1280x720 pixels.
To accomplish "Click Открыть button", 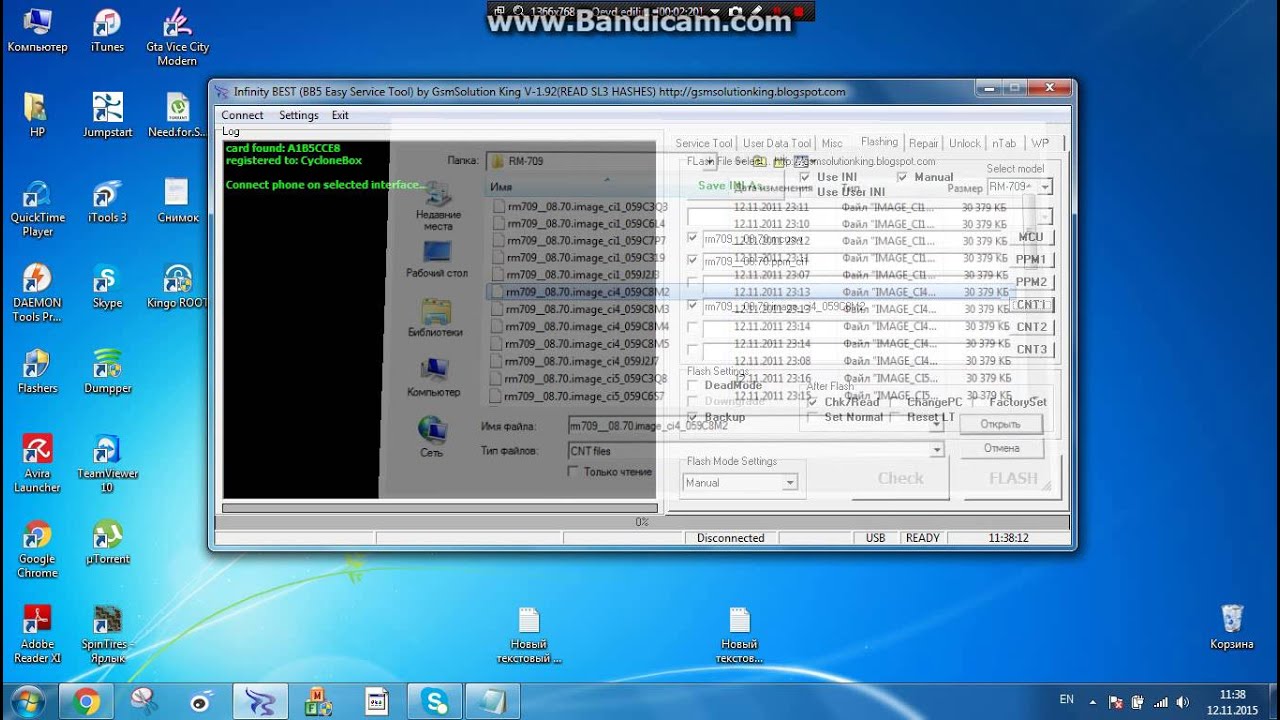I will [x=1000, y=424].
